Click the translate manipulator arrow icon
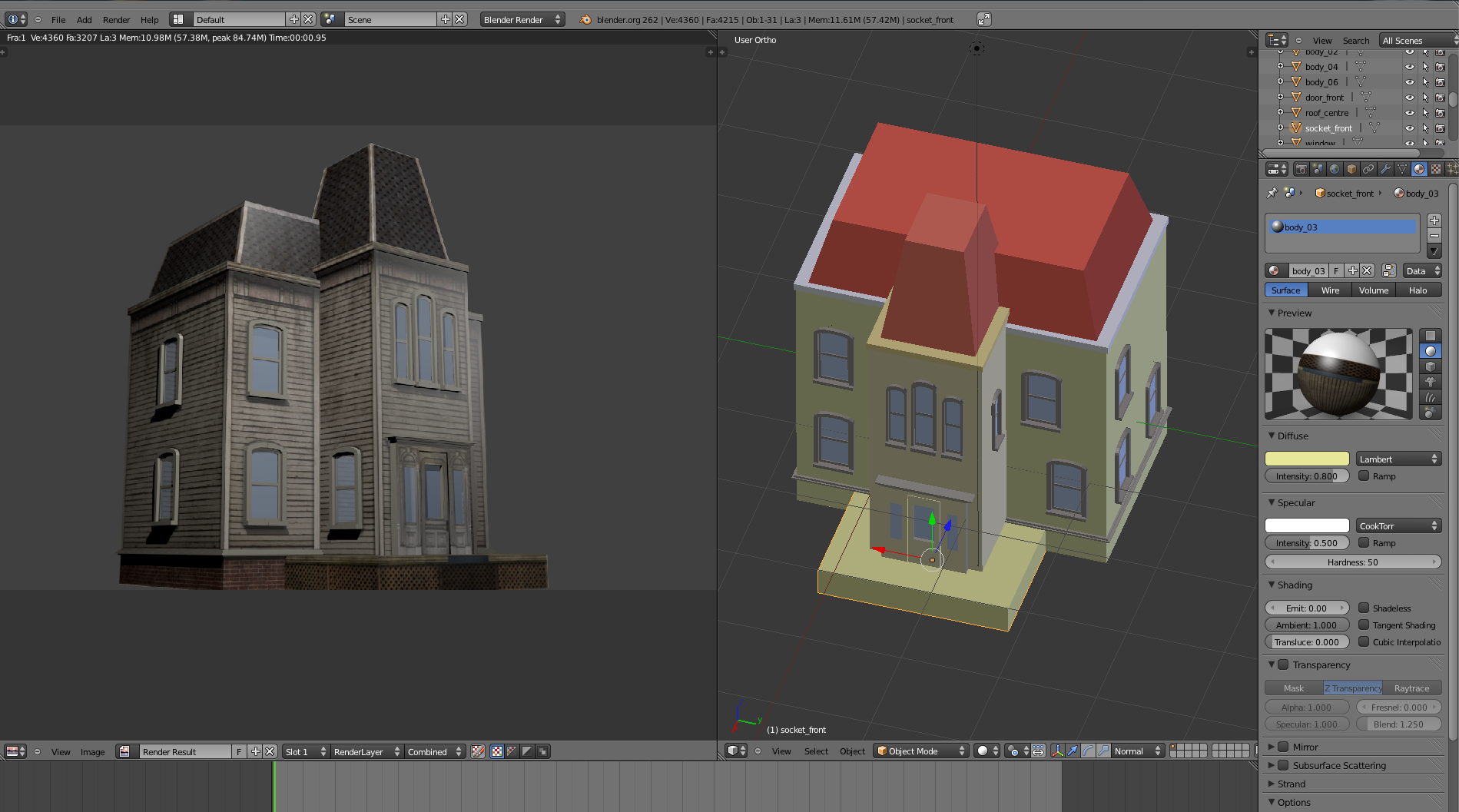 point(1073,751)
